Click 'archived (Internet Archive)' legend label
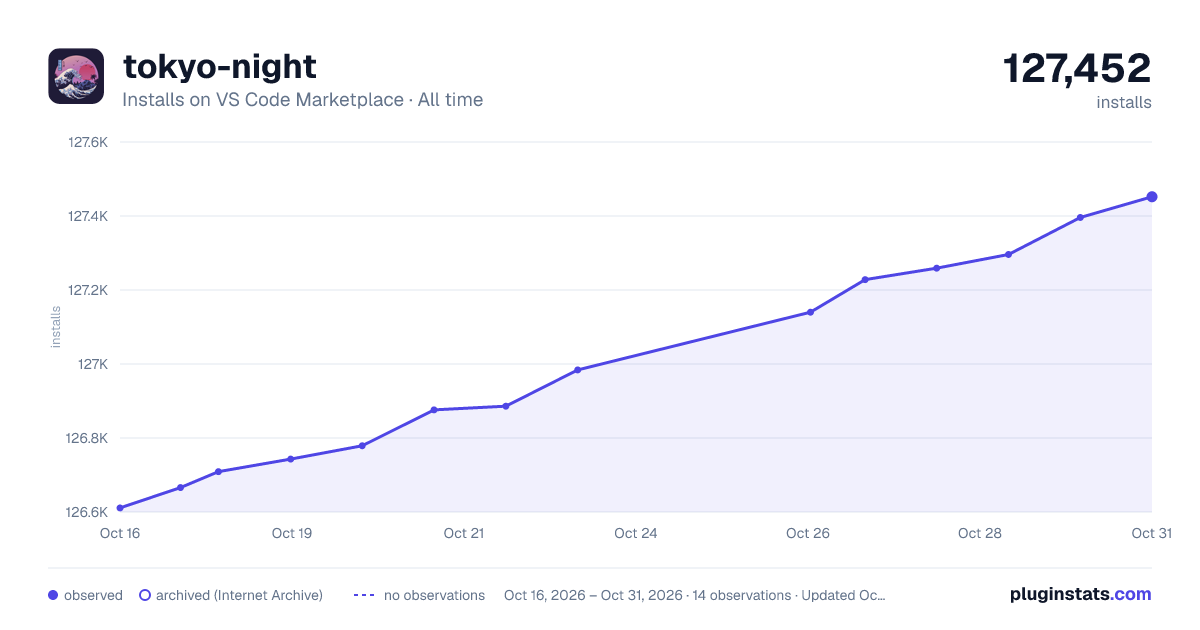Image resolution: width=1200 pixels, height=630 pixels. click(x=240, y=595)
